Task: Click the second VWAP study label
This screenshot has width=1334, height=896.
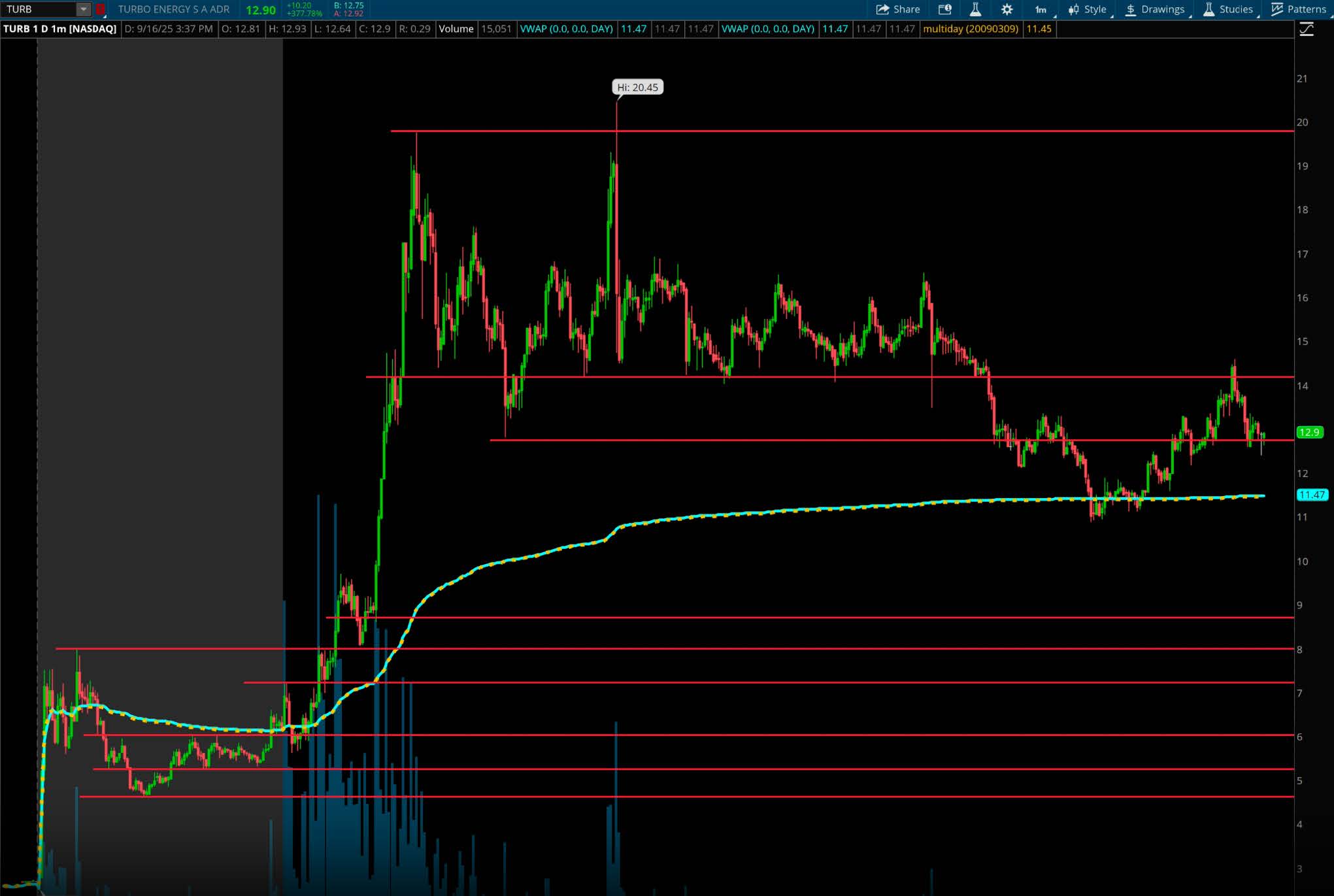Action: (767, 29)
